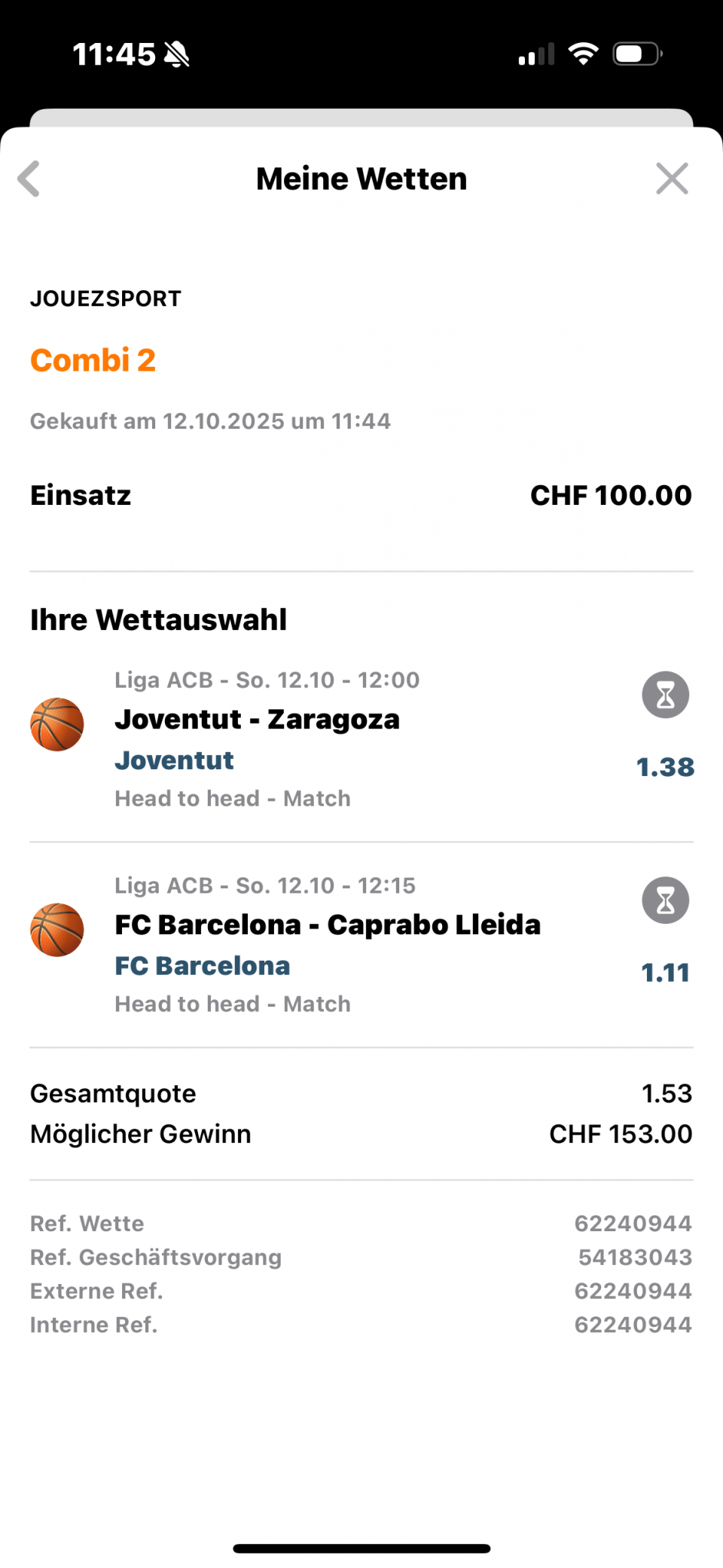The width and height of the screenshot is (723, 1568).
Task: Open the Joventut - Zaragoza match
Action: tap(257, 720)
